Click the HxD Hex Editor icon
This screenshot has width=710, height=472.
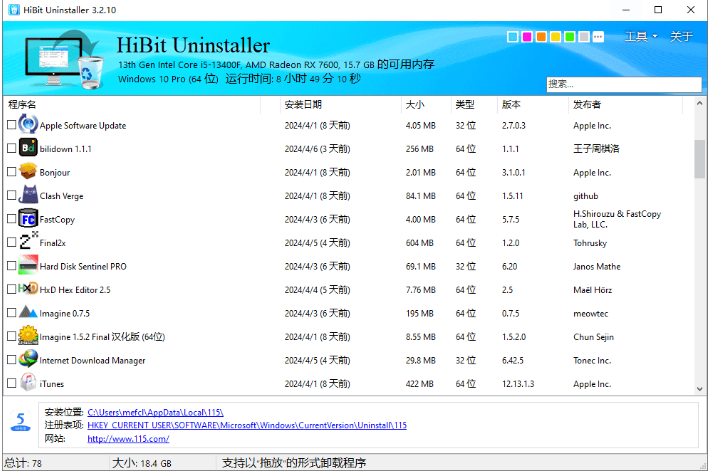click(28, 289)
